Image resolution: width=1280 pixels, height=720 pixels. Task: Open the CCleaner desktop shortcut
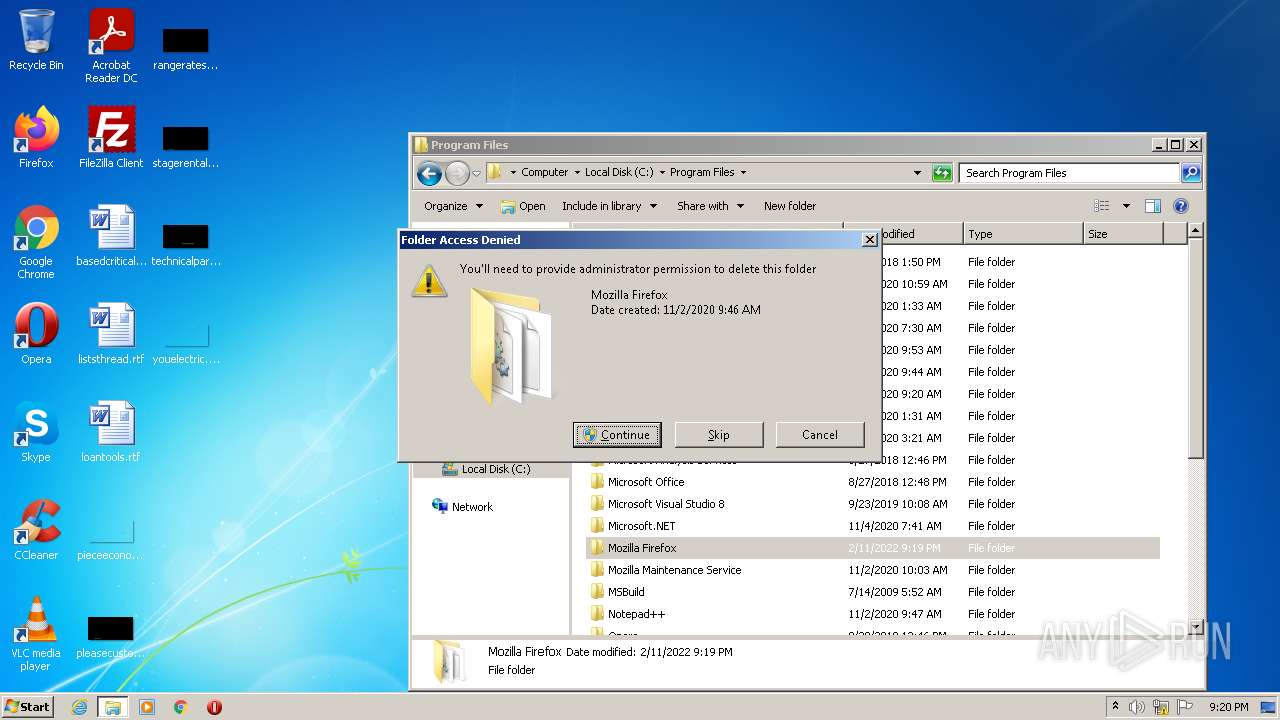(x=36, y=530)
